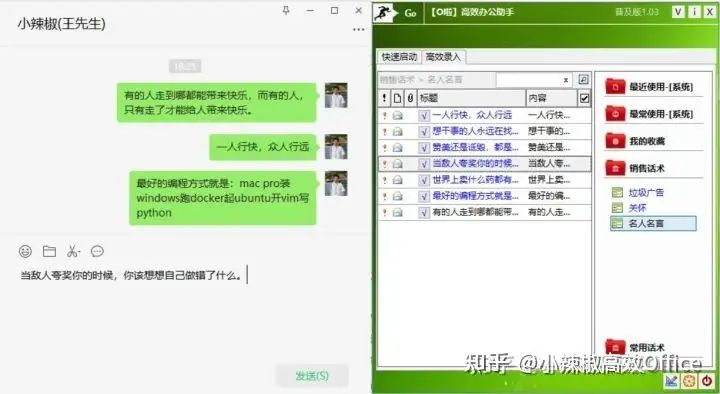Toggle the select-all checkbox in table header
Image resolution: width=720 pixels, height=394 pixels.
point(584,98)
